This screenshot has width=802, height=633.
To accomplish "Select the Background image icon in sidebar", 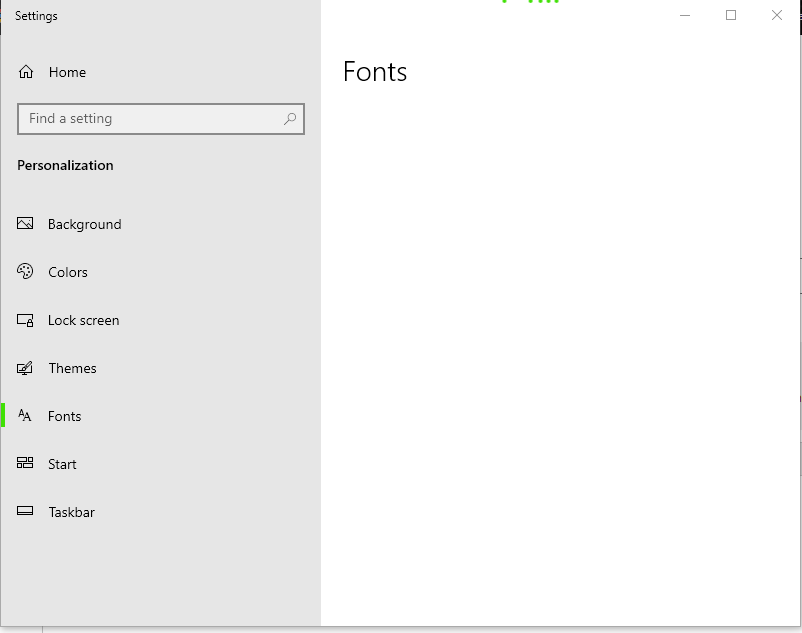I will [x=24, y=224].
